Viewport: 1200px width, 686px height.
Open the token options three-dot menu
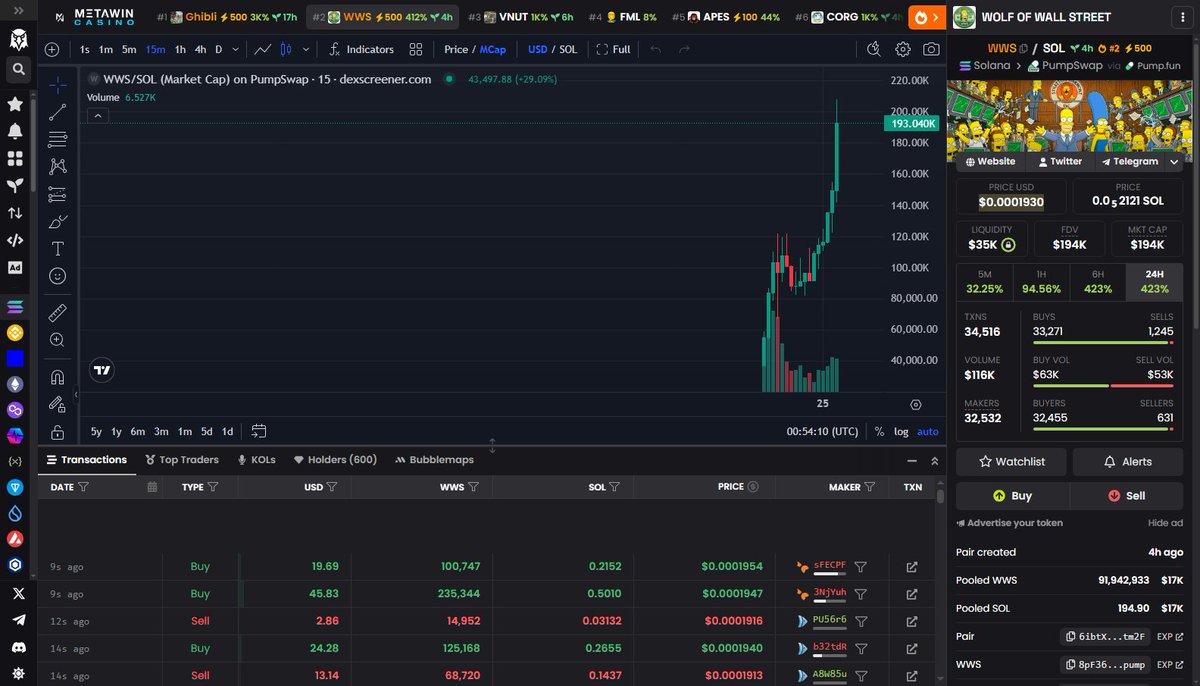(x=1184, y=17)
